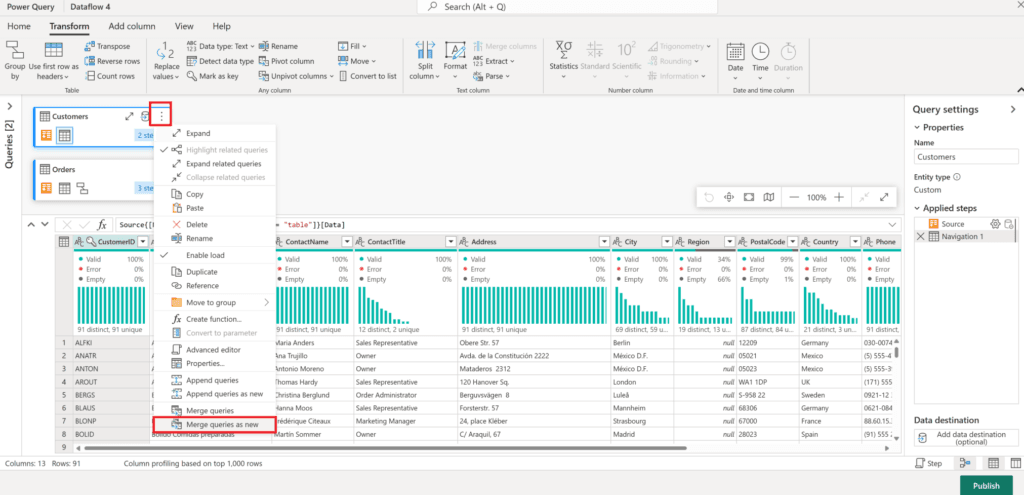Choose Append queries as new
This screenshot has width=1024, height=495.
click(x=214, y=394)
